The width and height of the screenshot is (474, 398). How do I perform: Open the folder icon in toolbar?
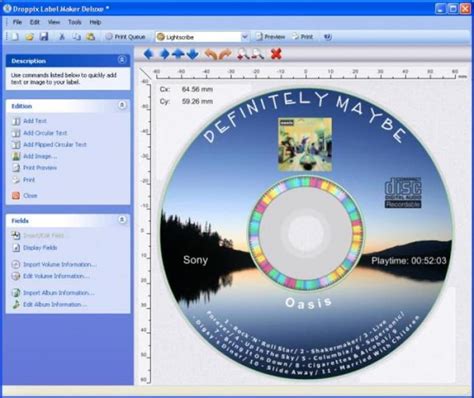pos(29,37)
